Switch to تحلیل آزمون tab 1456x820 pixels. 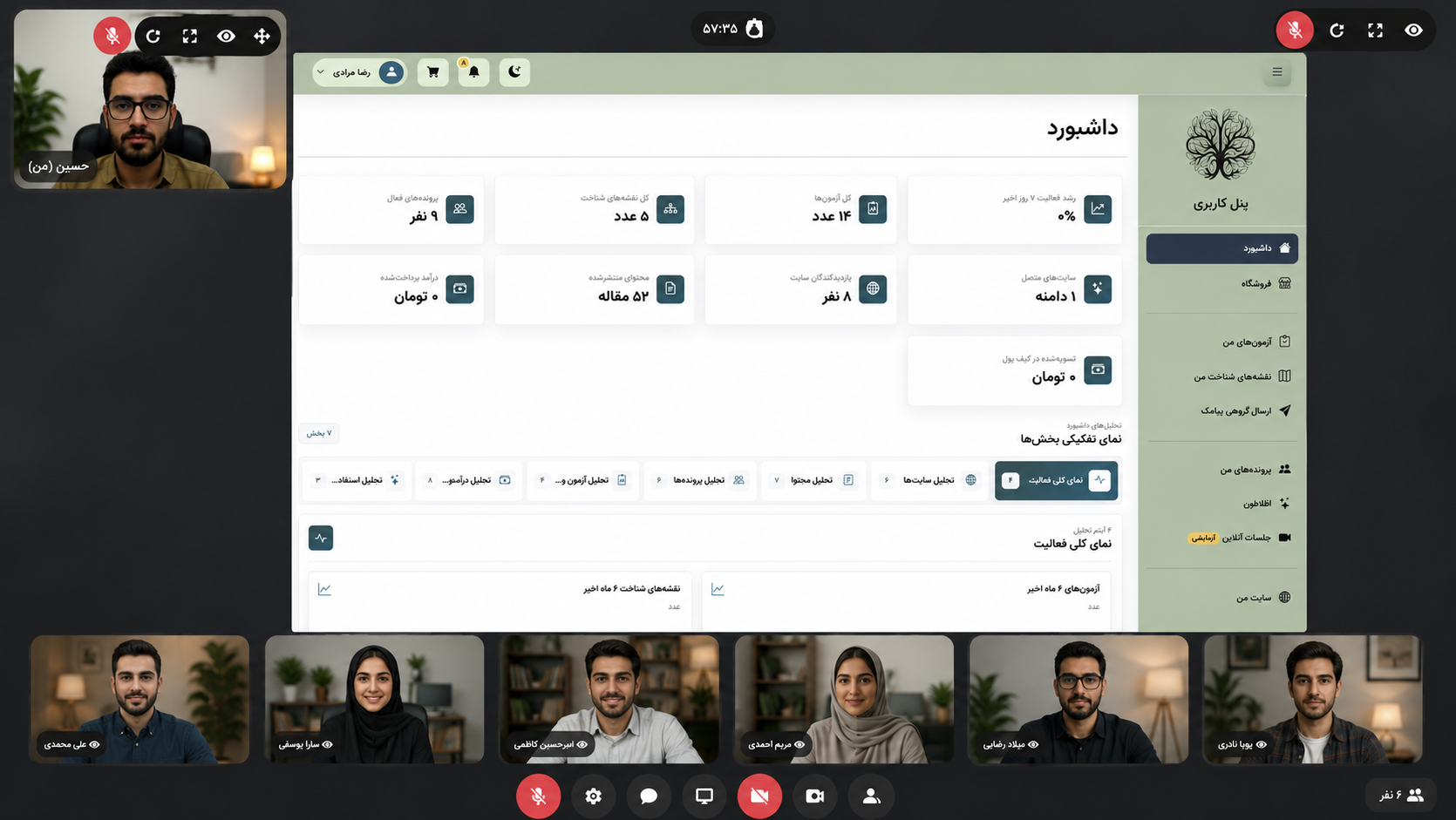582,480
